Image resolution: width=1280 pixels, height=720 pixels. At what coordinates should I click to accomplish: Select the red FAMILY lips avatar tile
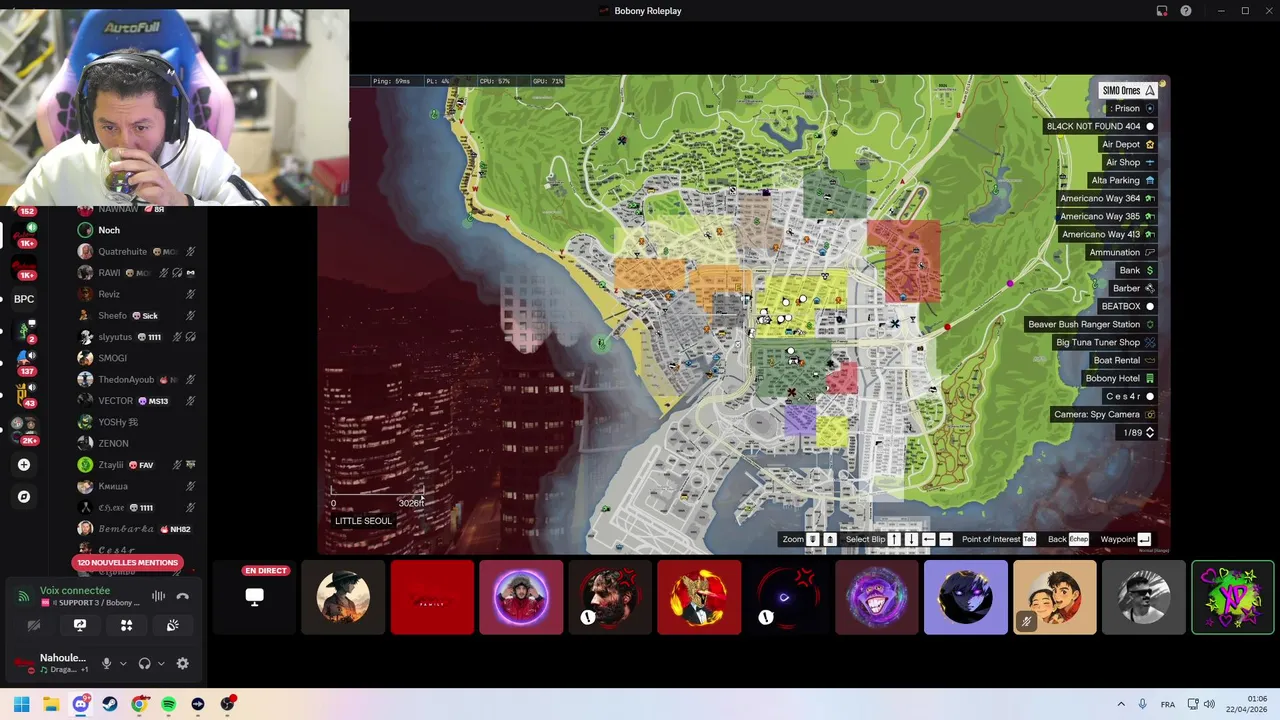432,597
